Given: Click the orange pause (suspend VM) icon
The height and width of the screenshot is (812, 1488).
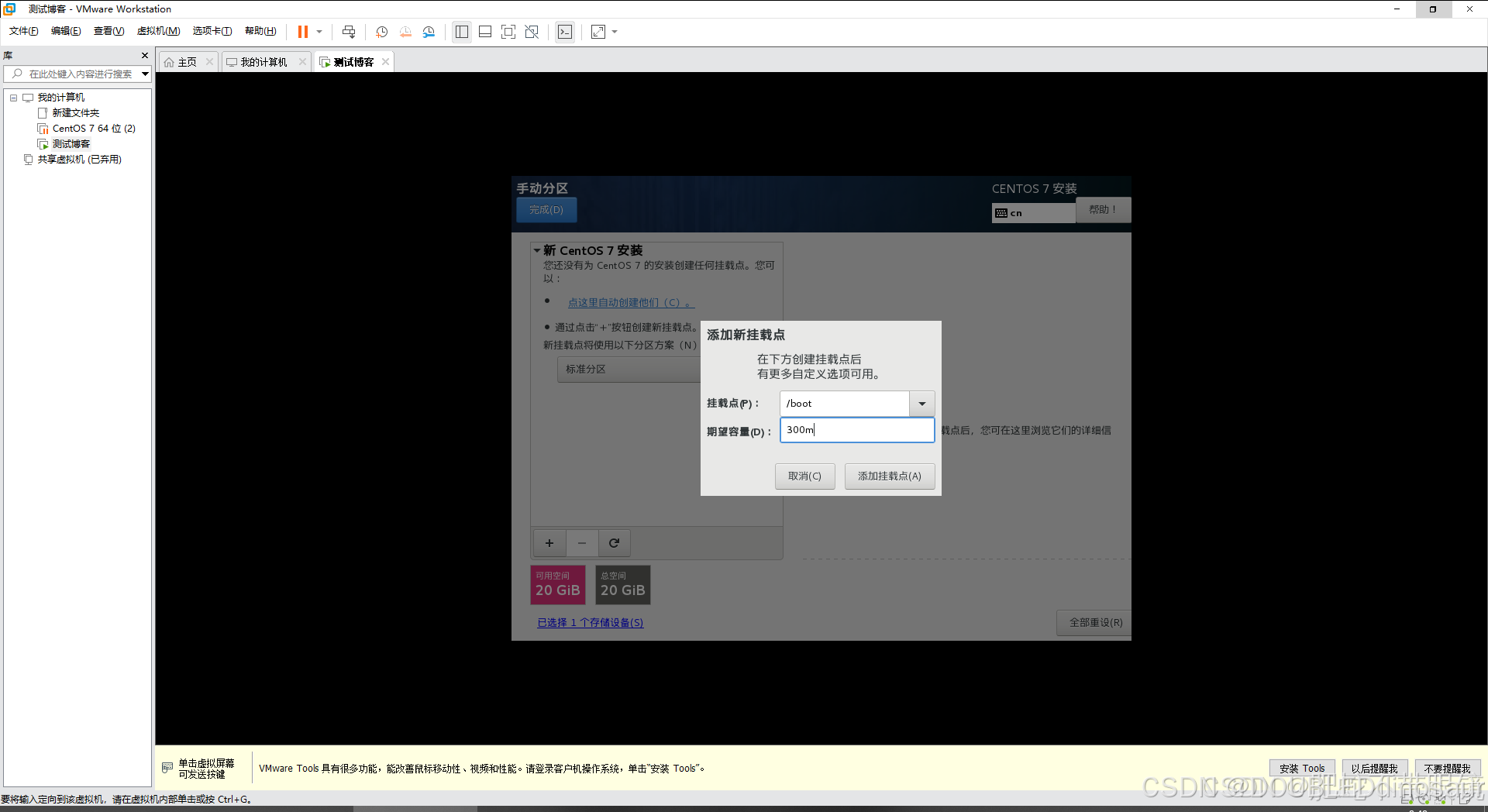Looking at the screenshot, I should [x=303, y=32].
